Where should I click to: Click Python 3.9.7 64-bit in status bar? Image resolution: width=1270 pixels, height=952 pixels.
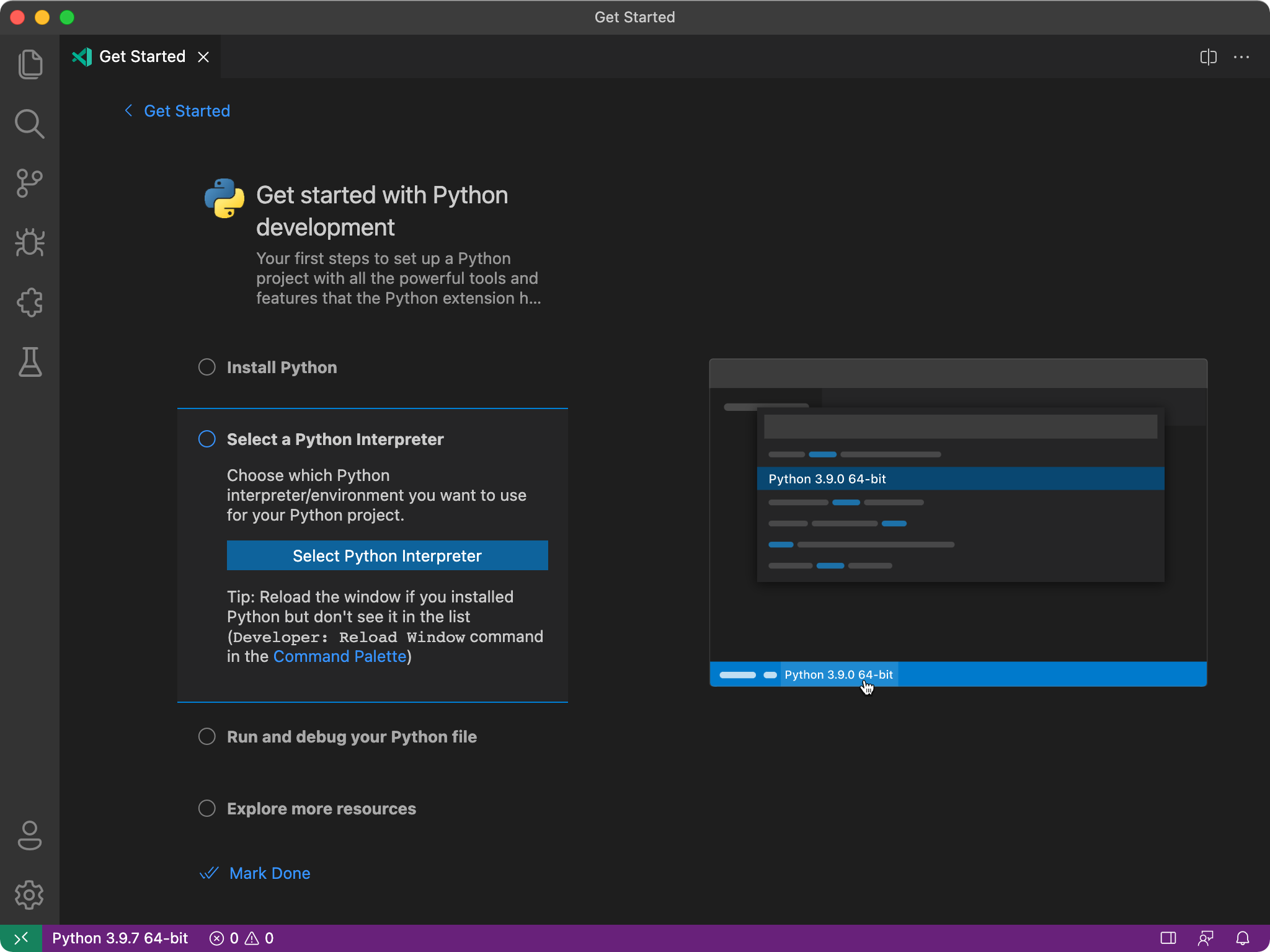coord(120,938)
